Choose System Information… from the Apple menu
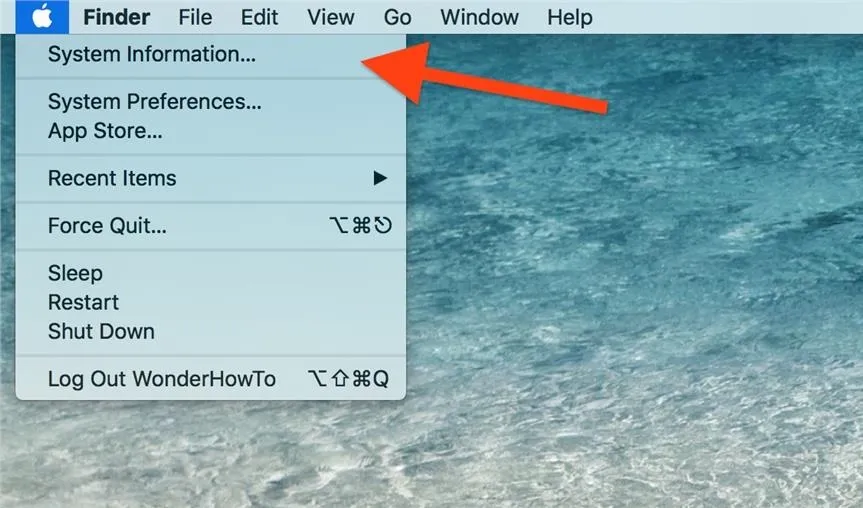Screen dimensions: 863x508 pyautogui.click(x=211, y=54)
